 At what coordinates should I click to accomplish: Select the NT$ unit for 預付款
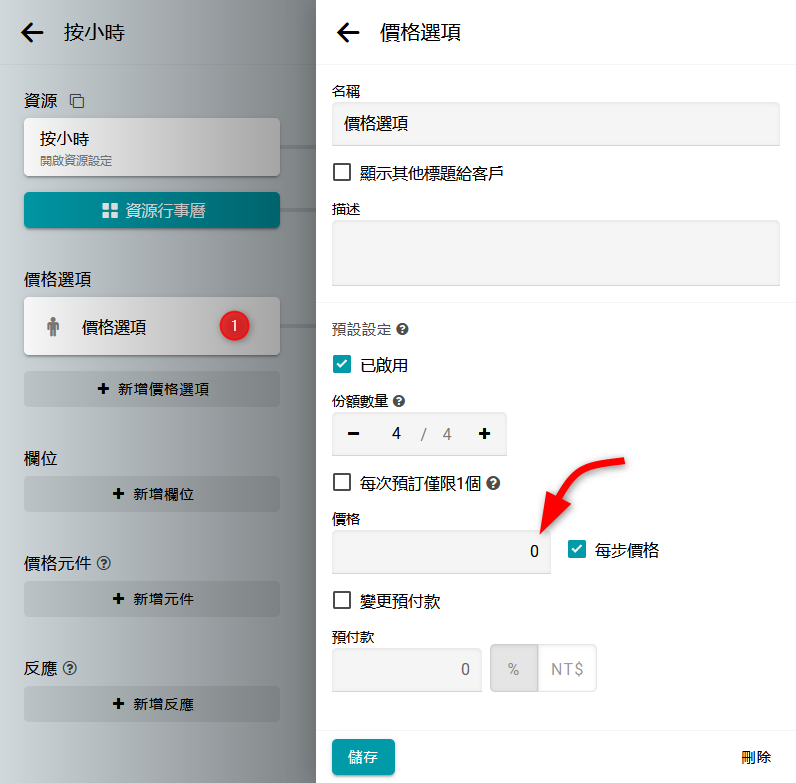567,669
